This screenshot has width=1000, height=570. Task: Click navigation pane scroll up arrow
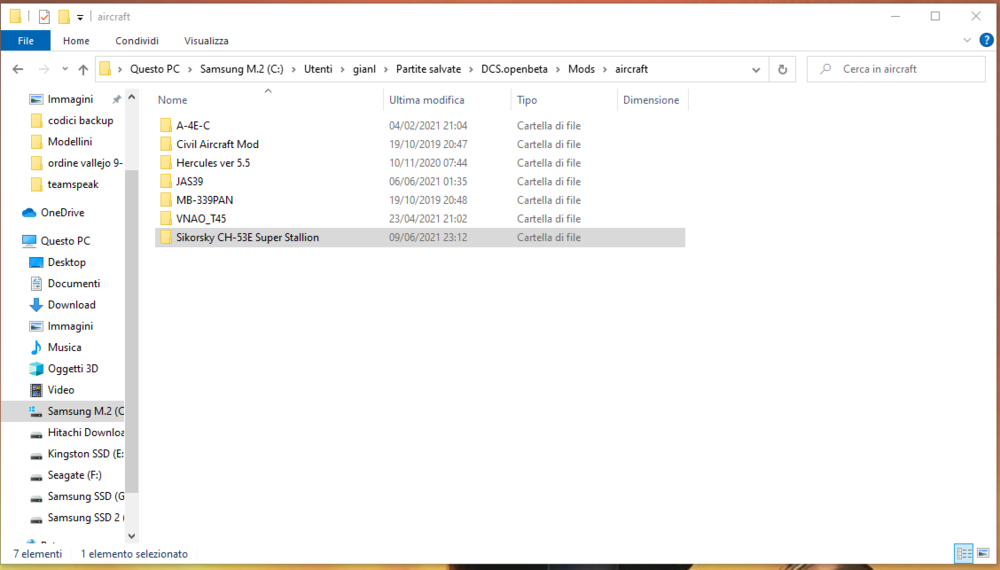click(x=131, y=97)
